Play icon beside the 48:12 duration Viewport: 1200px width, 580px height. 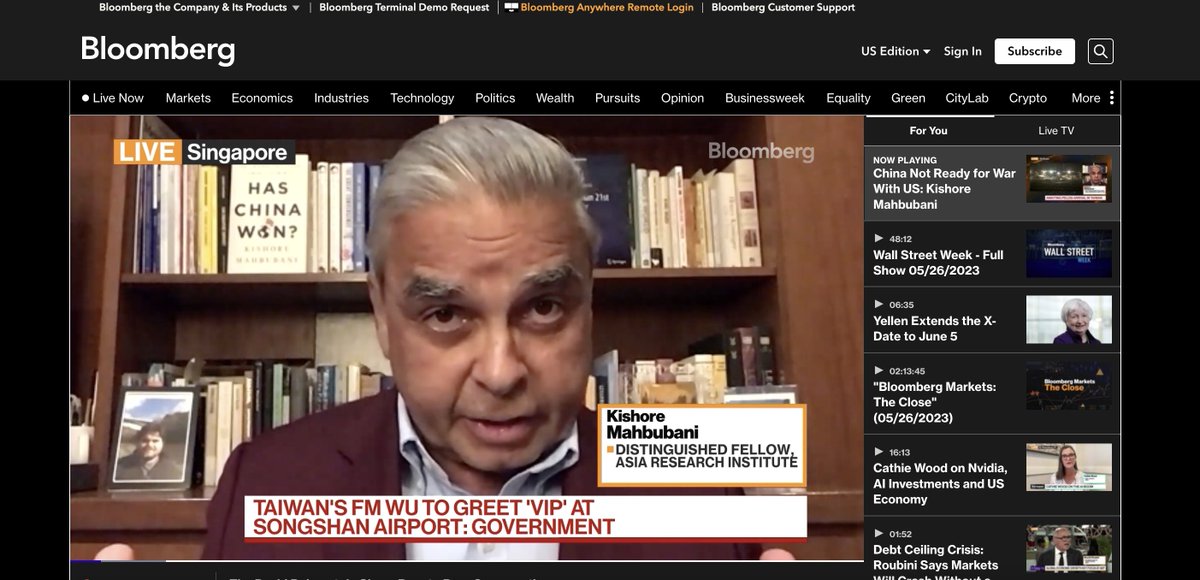coord(878,239)
